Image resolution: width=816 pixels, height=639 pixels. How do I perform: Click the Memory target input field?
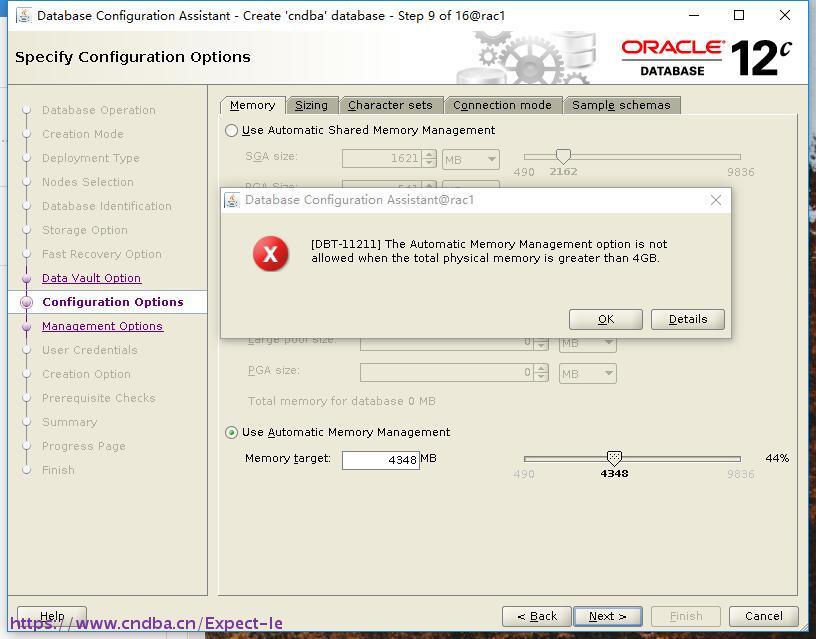(x=380, y=460)
